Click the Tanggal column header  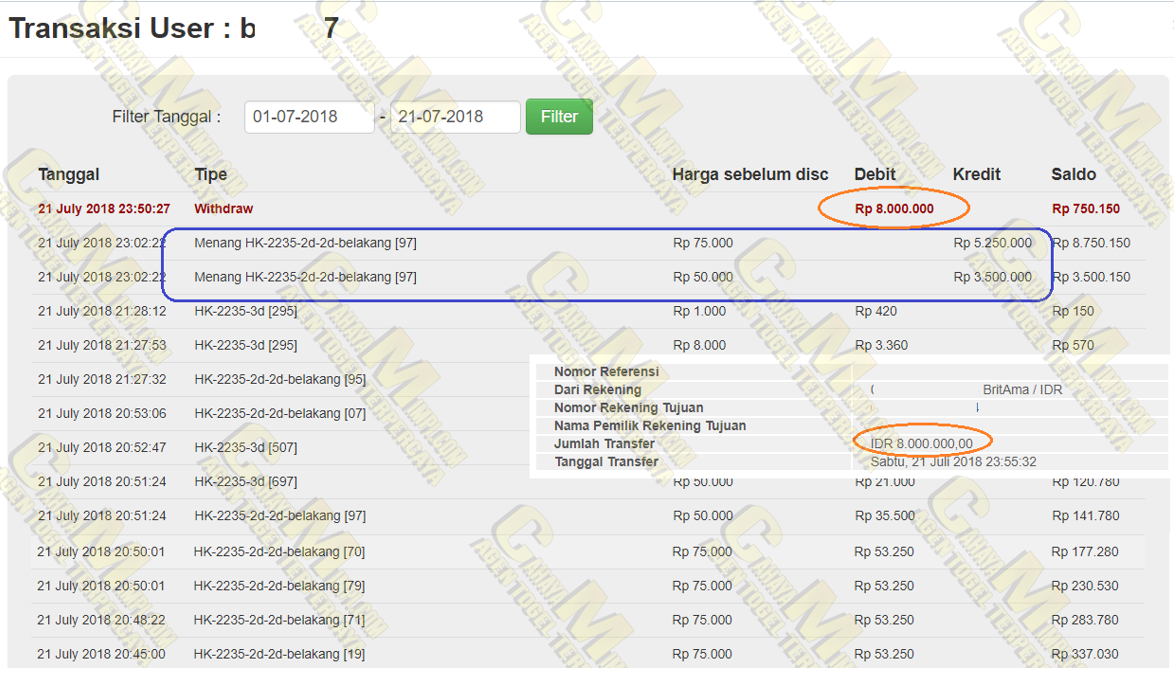click(69, 174)
